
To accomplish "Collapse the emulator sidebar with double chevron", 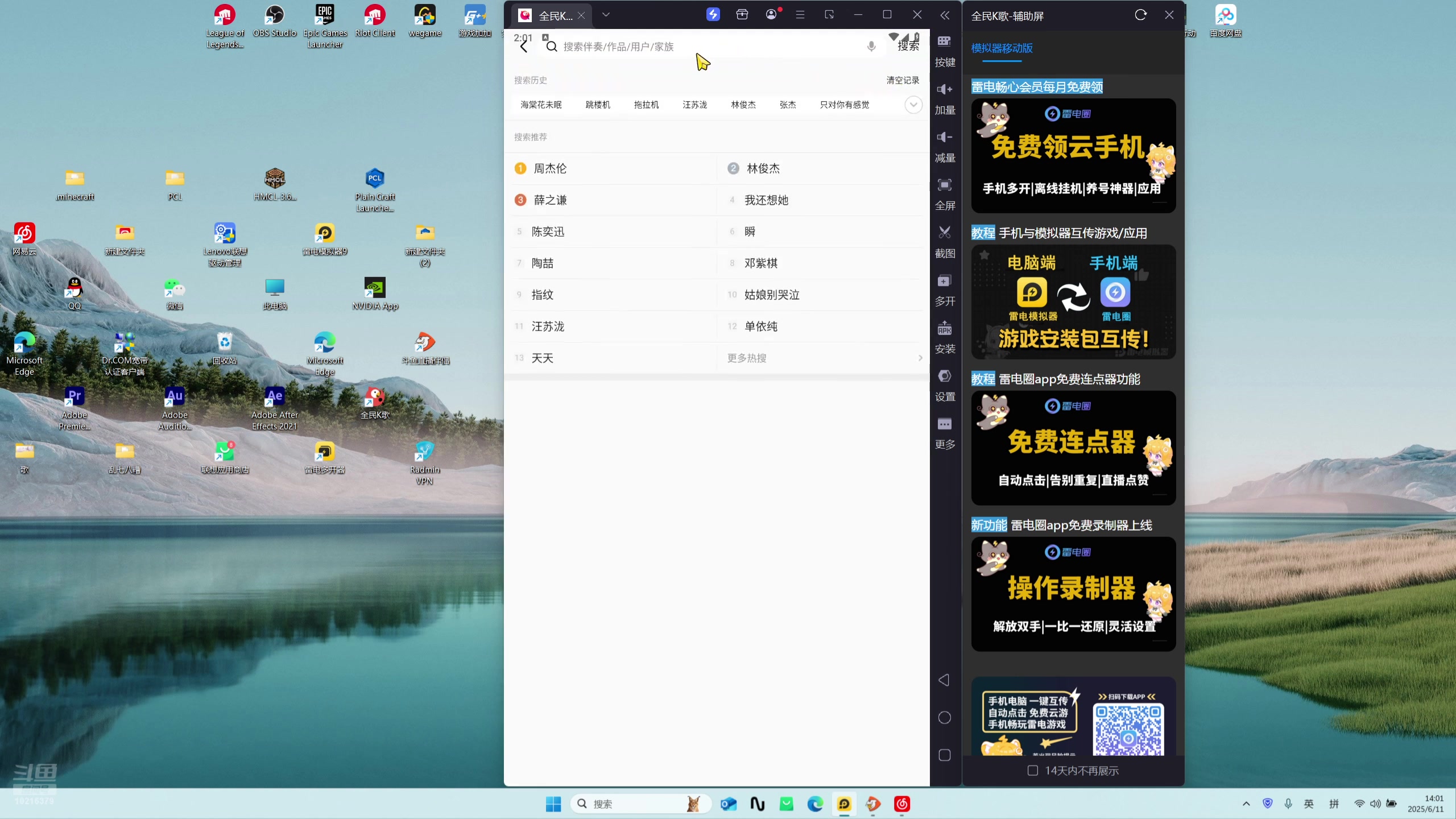I will [x=945, y=15].
